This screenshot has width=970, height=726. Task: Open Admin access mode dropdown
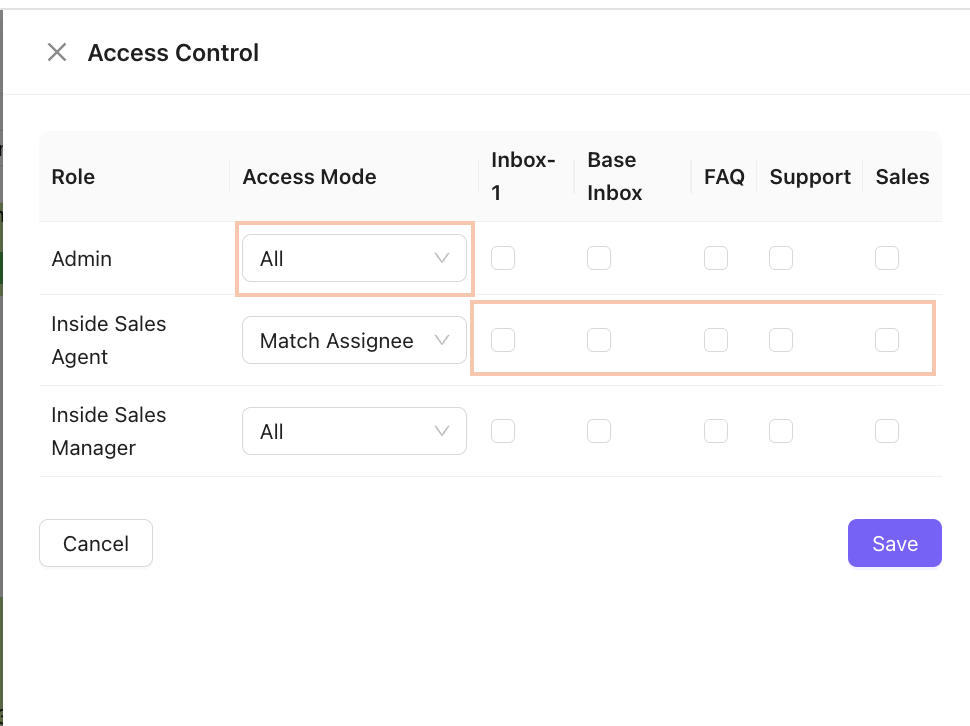354,259
